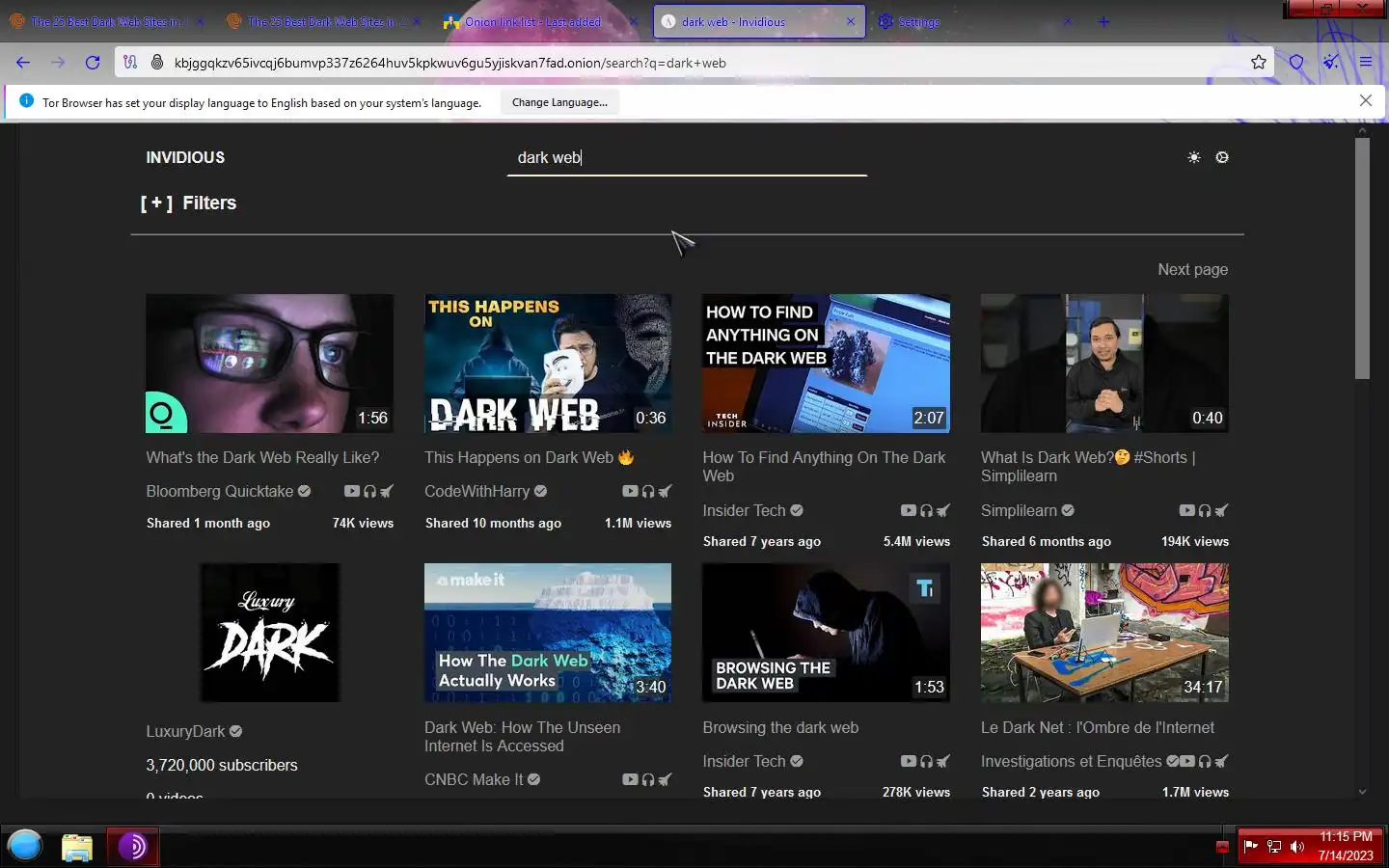Open a new browser tab
Viewport: 1389px width, 868px height.
(x=1103, y=21)
